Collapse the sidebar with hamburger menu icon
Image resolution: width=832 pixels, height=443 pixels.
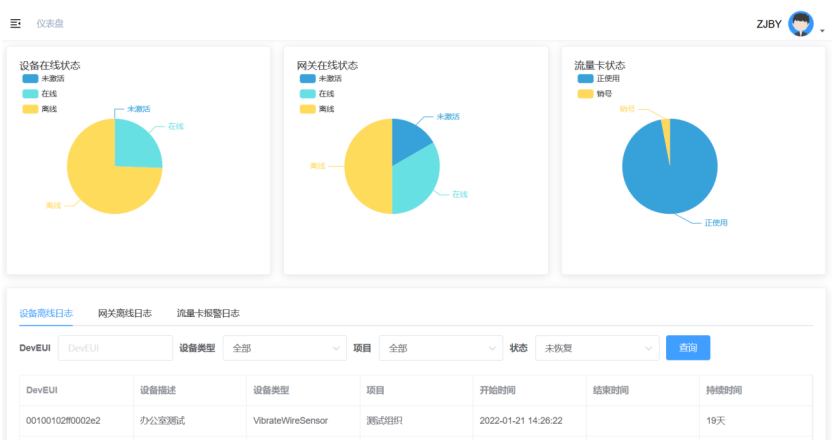15,23
